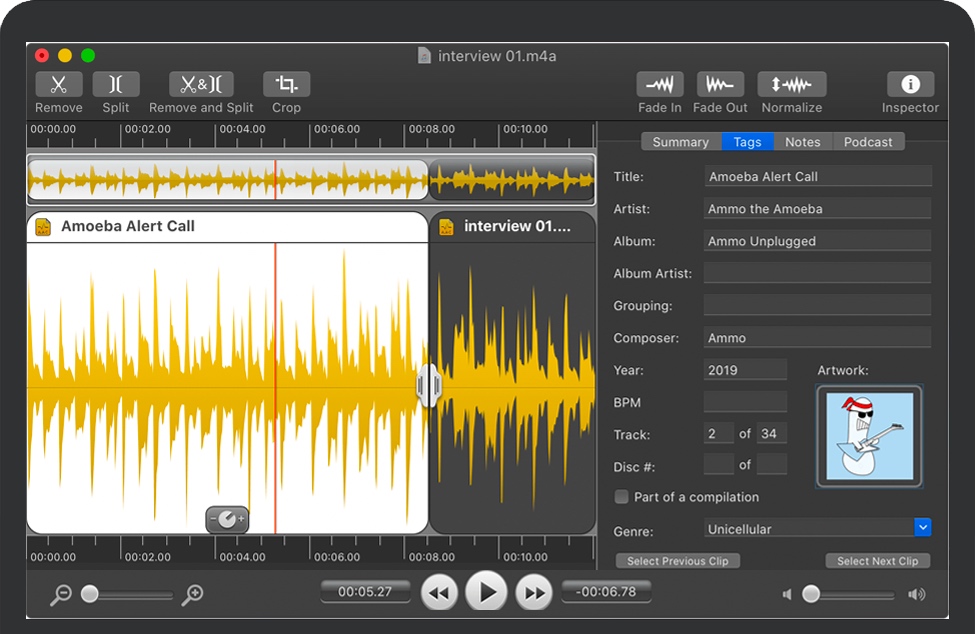Screen dimensions: 975x634
Task: Click the volume slider knob
Action: coord(811,594)
